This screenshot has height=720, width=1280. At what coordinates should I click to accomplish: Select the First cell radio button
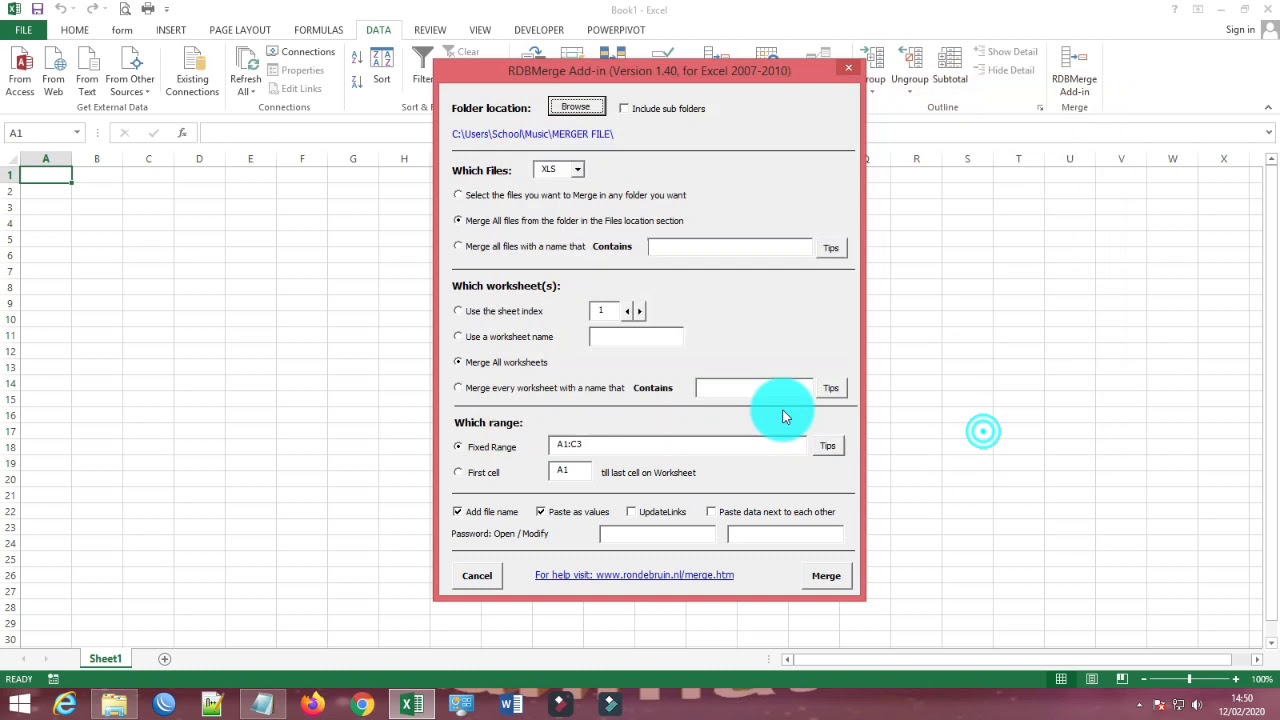click(458, 472)
